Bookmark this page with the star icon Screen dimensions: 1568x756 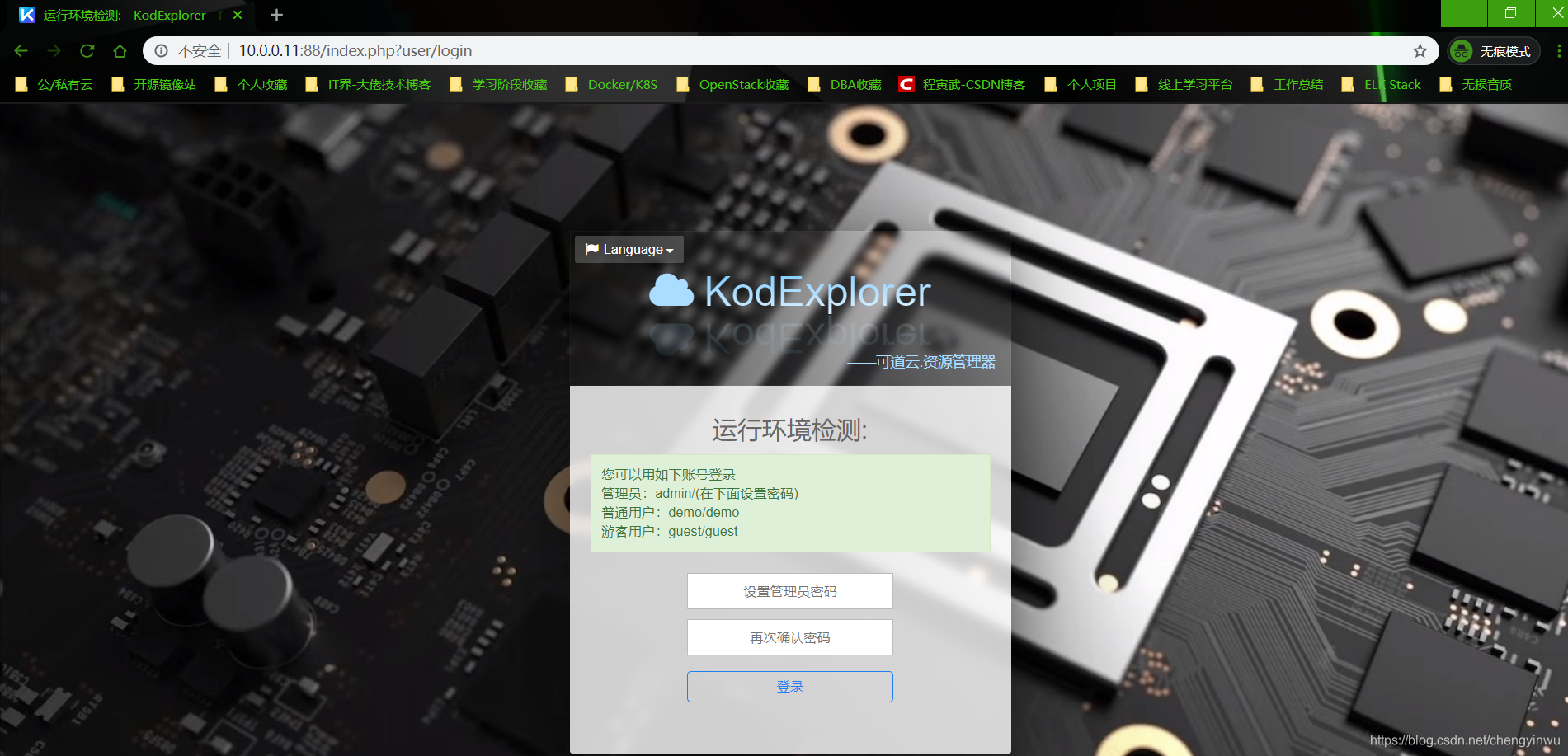[x=1420, y=51]
